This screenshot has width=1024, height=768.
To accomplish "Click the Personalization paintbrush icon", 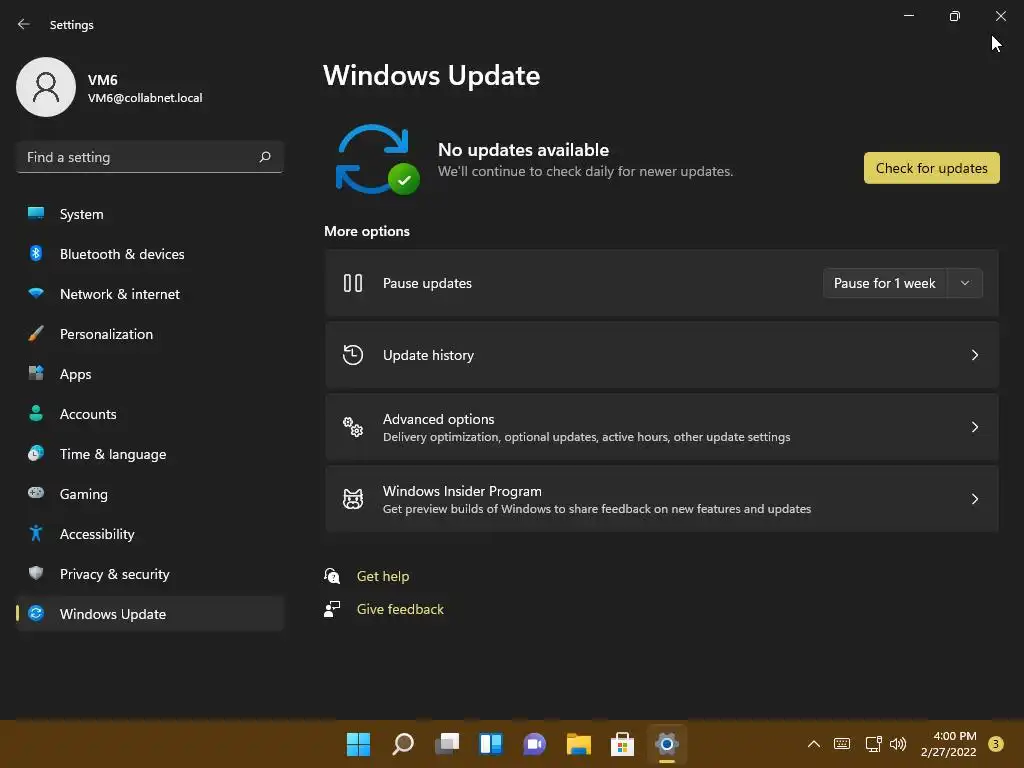I will [x=36, y=333].
